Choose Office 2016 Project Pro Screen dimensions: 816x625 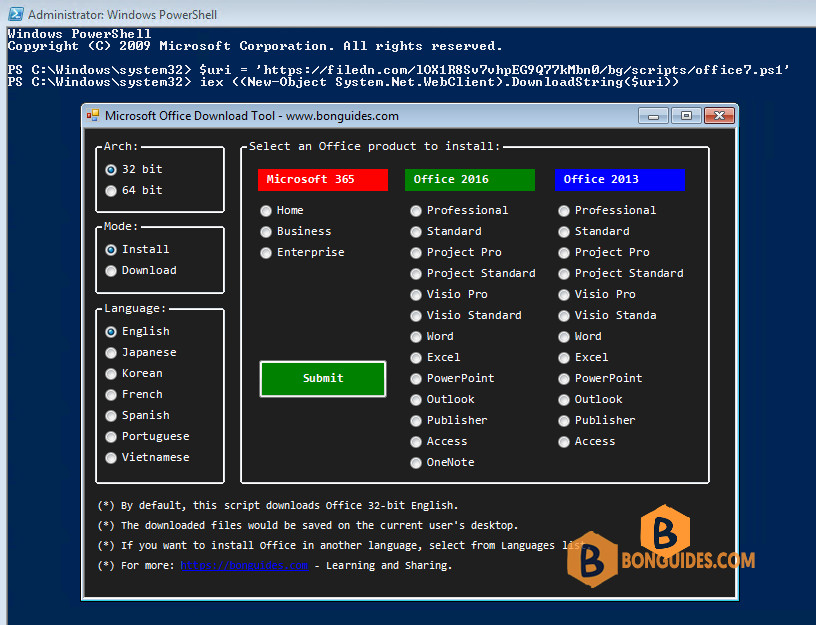[456, 252]
